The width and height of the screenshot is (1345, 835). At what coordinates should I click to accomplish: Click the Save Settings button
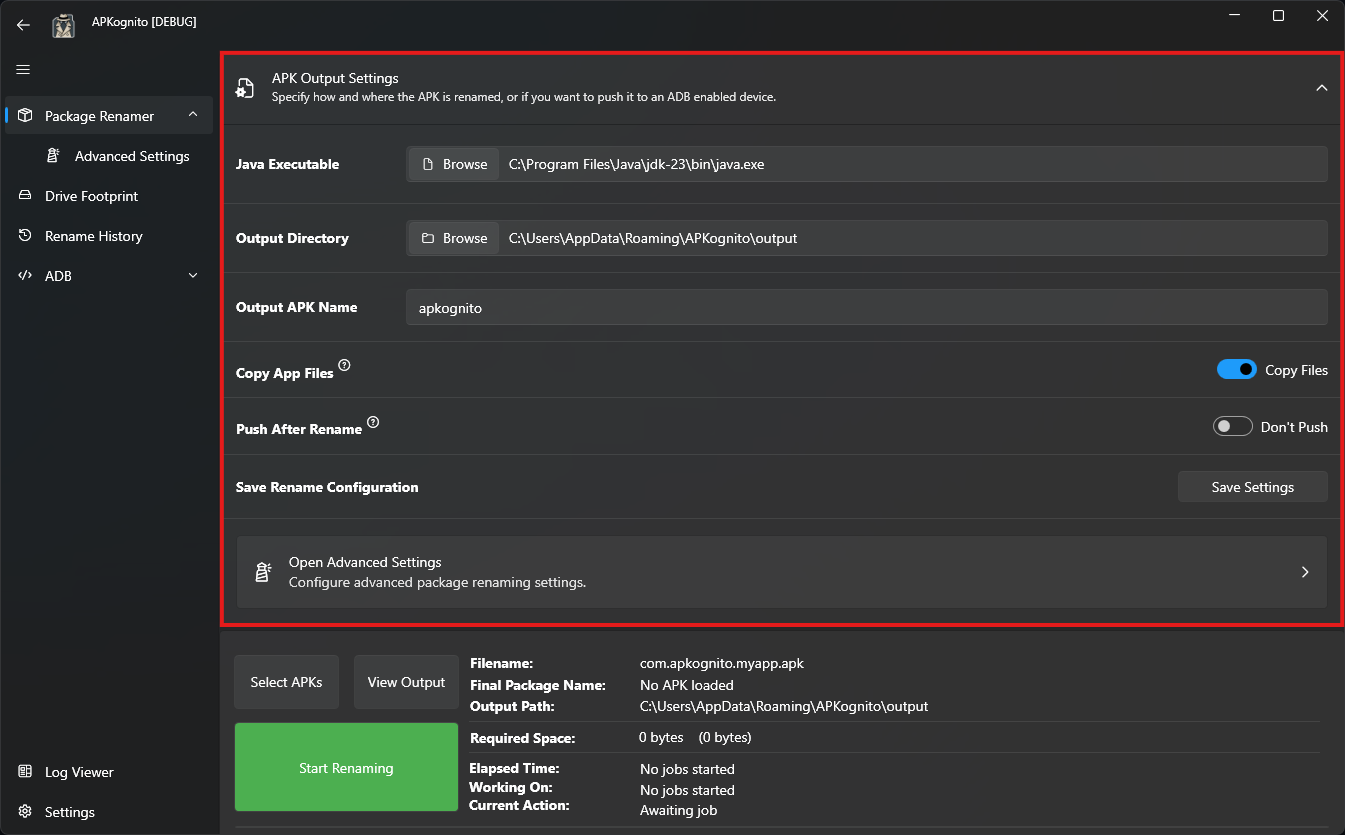1253,487
